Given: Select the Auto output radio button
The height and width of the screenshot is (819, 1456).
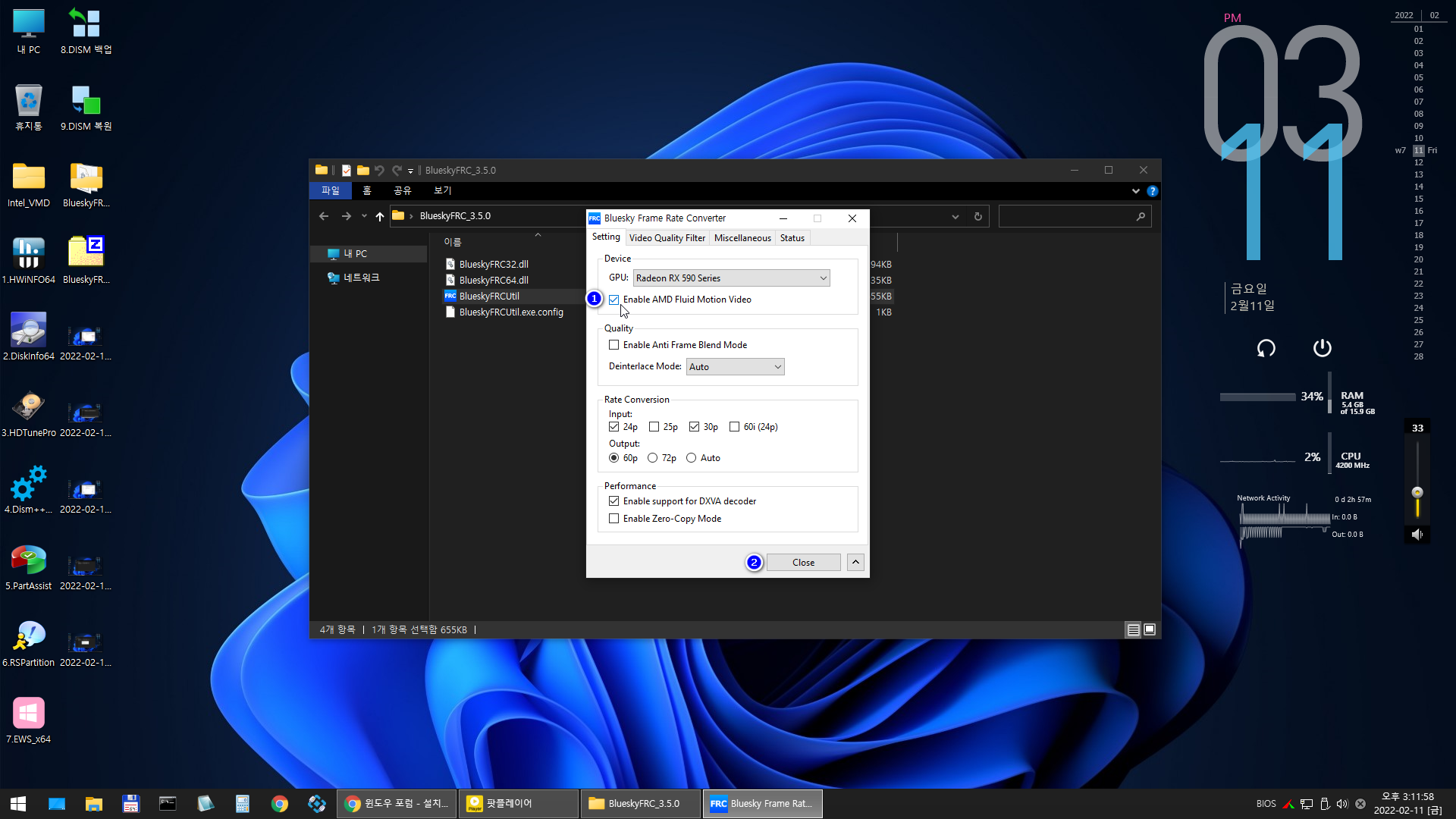Looking at the screenshot, I should click(x=691, y=458).
